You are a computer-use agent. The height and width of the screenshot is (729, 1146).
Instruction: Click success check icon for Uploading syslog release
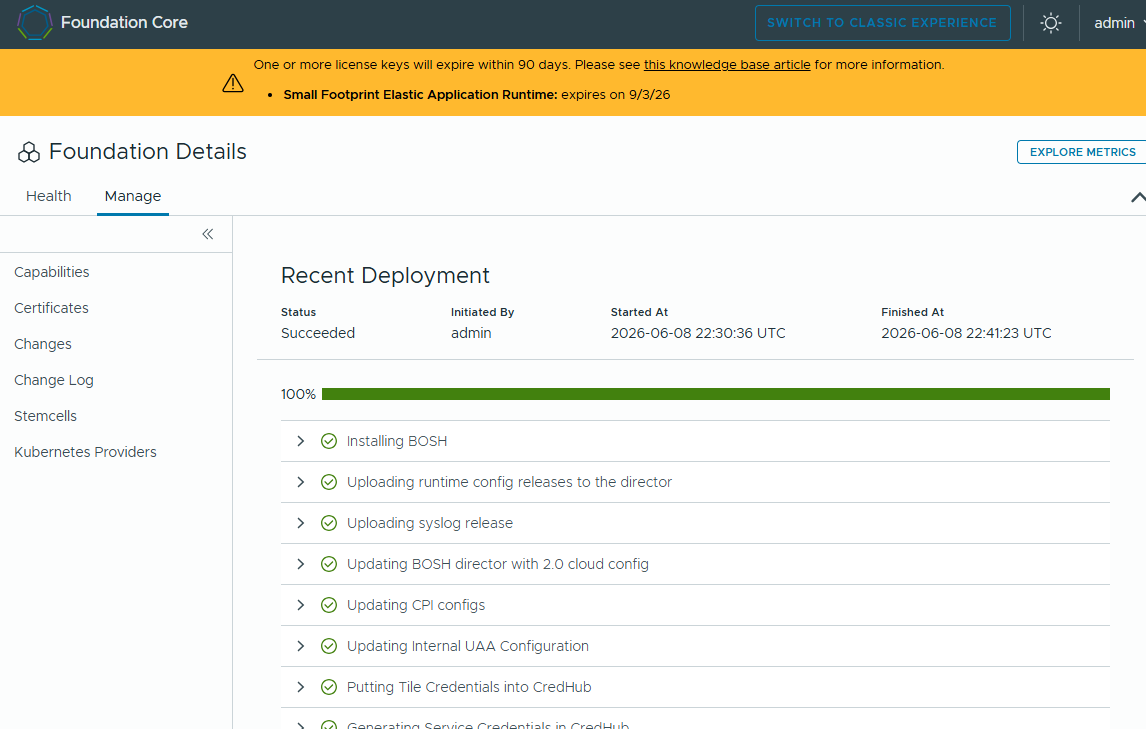coord(329,523)
